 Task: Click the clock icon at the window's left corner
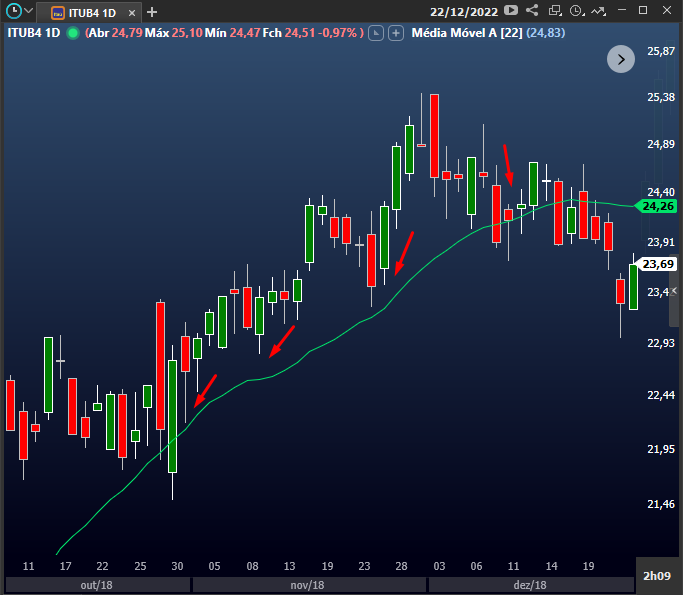14,10
